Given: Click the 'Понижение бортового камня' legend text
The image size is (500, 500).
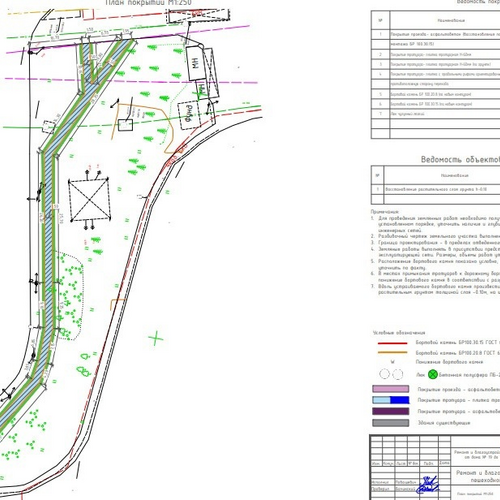Looking at the screenshot, I should point(449,362).
